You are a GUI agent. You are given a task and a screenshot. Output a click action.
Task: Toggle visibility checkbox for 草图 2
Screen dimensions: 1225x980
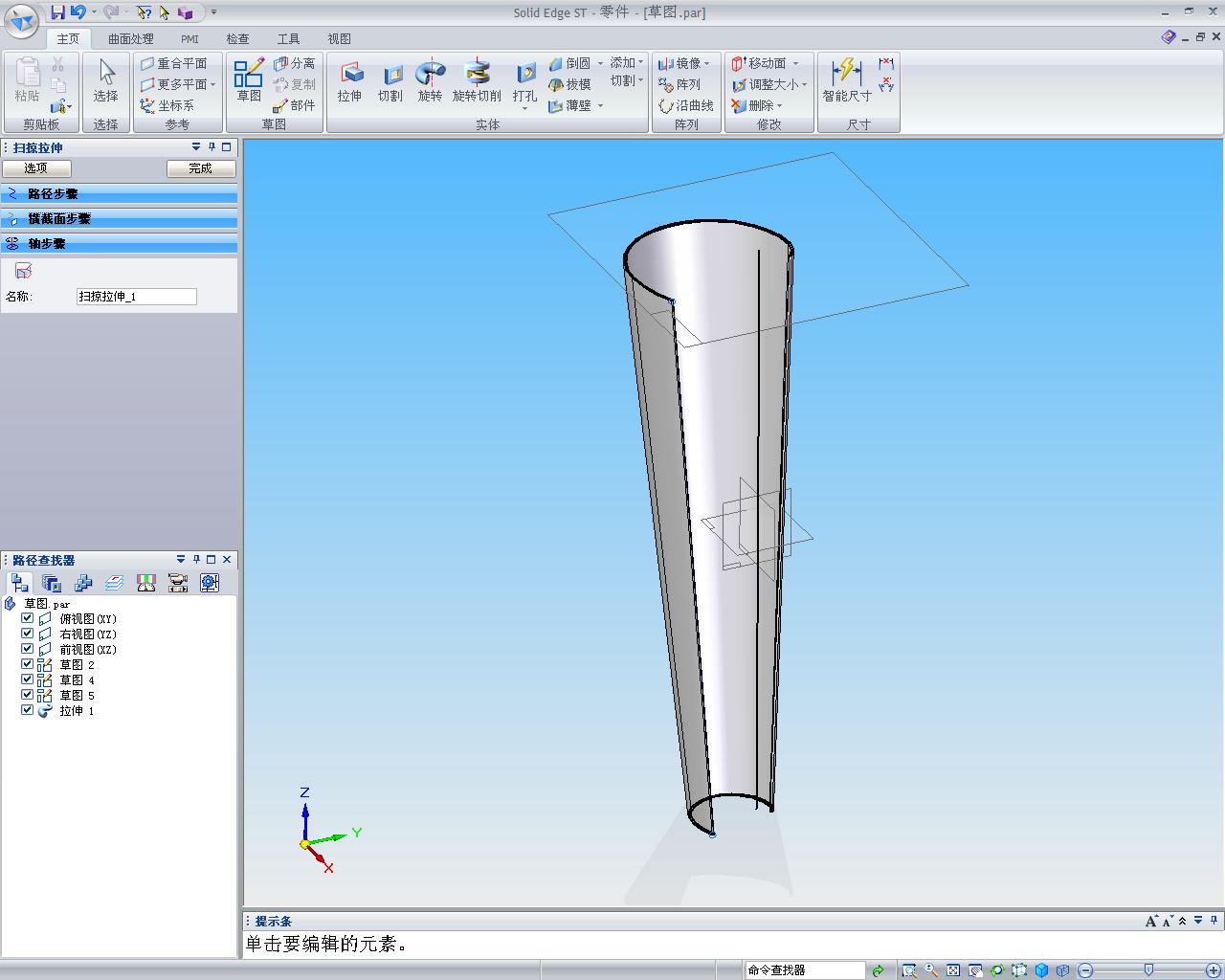tap(27, 664)
